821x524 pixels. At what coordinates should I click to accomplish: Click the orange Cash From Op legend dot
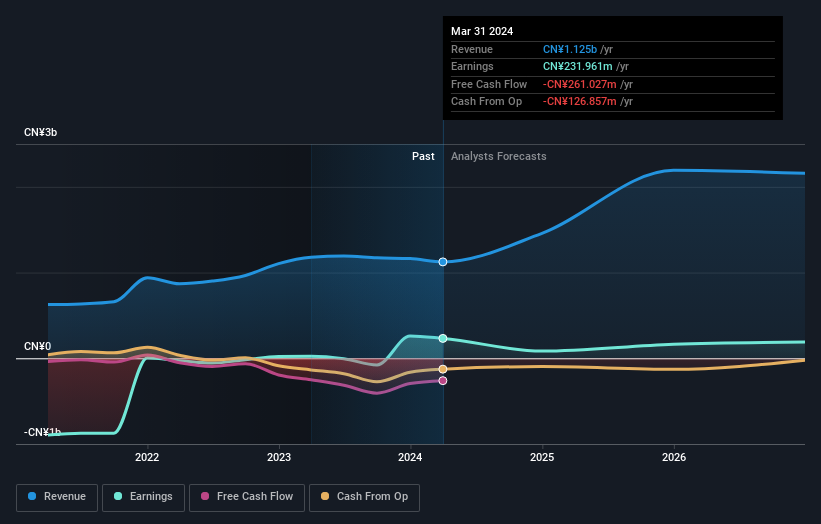tap(325, 496)
